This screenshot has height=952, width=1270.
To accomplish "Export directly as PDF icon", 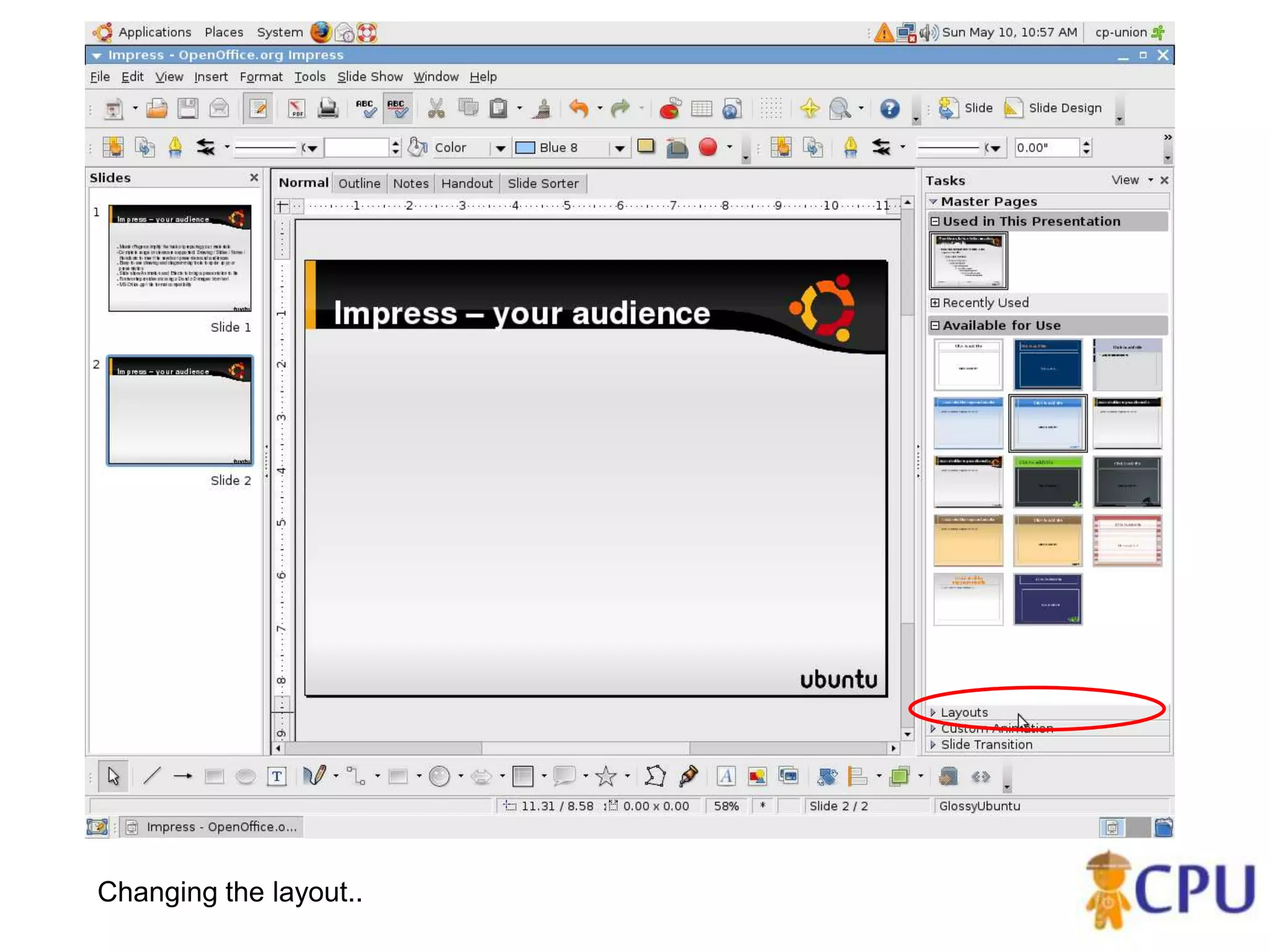I will click(x=296, y=108).
